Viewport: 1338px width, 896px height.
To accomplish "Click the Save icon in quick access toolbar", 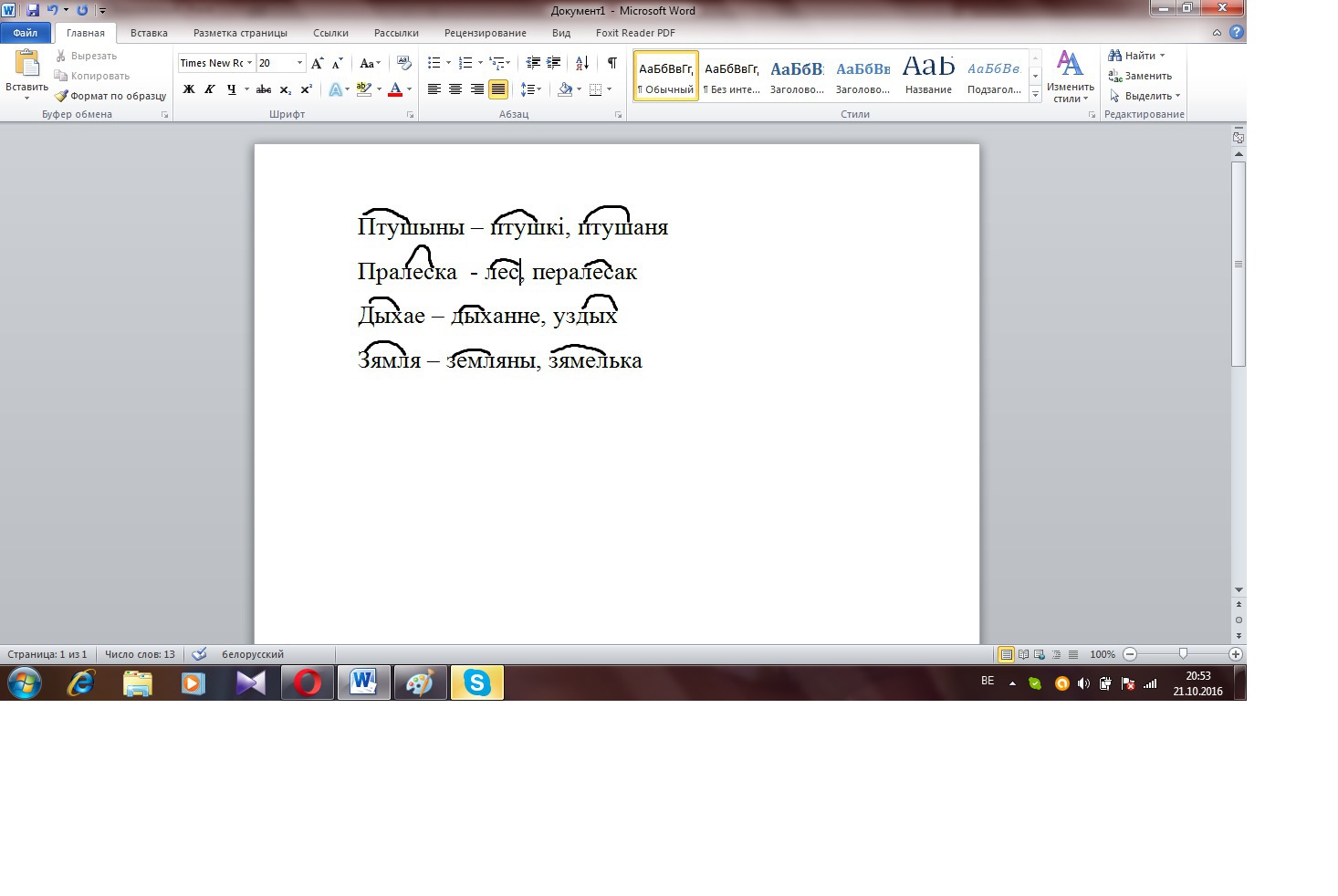I will pyautogui.click(x=33, y=10).
